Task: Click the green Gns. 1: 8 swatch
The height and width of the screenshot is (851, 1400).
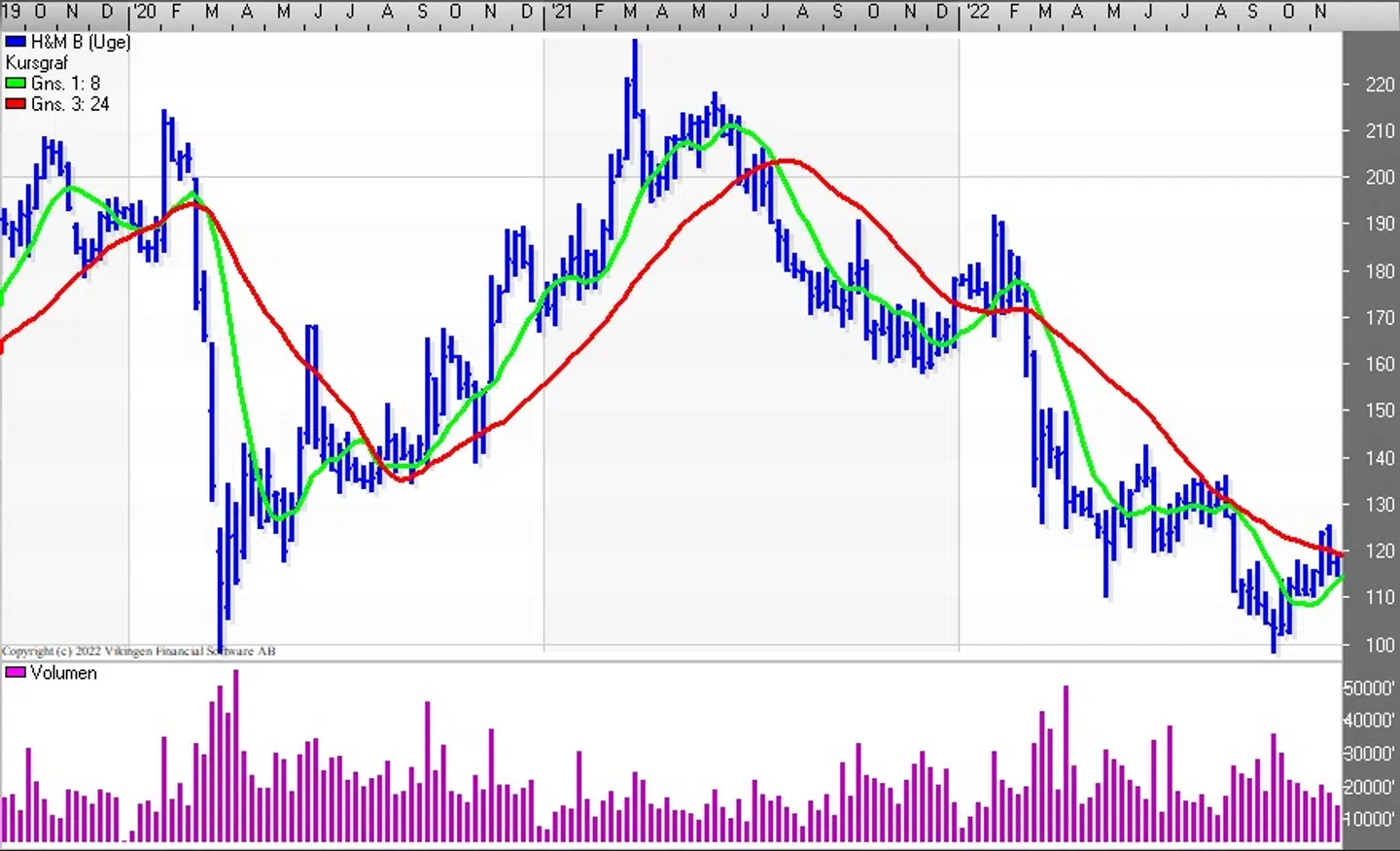Action: pyautogui.click(x=16, y=84)
